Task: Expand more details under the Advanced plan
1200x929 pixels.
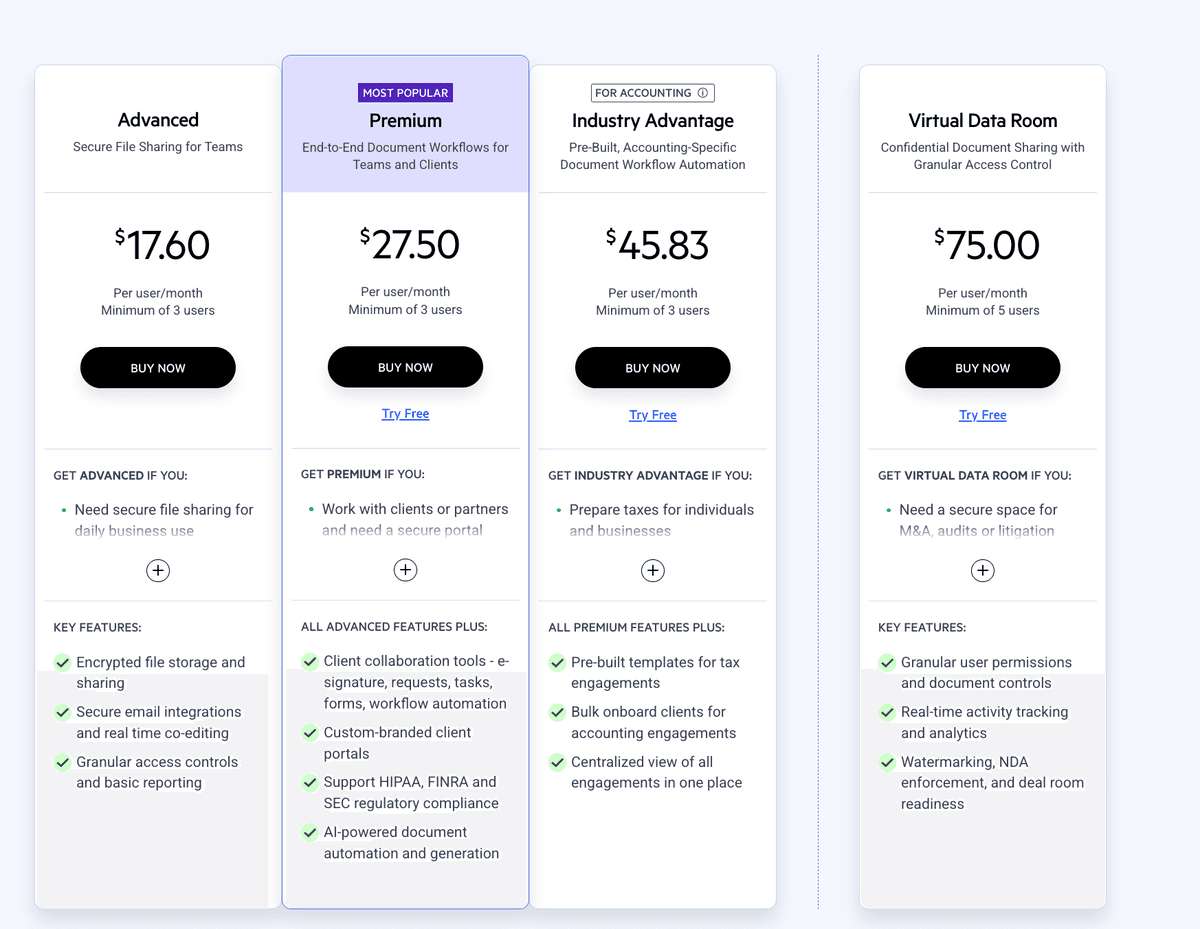Action: point(157,570)
